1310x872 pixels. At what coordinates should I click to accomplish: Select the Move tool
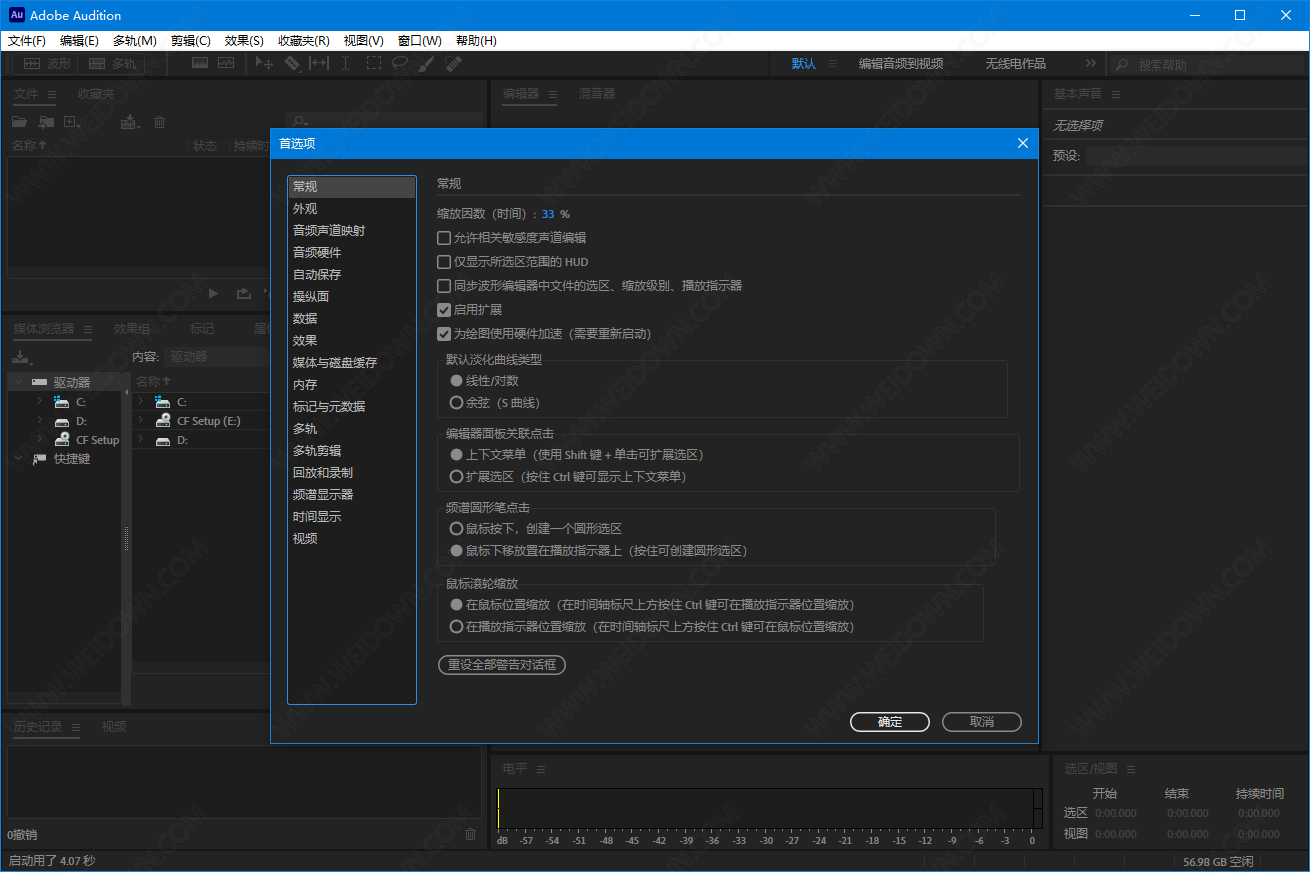(265, 63)
